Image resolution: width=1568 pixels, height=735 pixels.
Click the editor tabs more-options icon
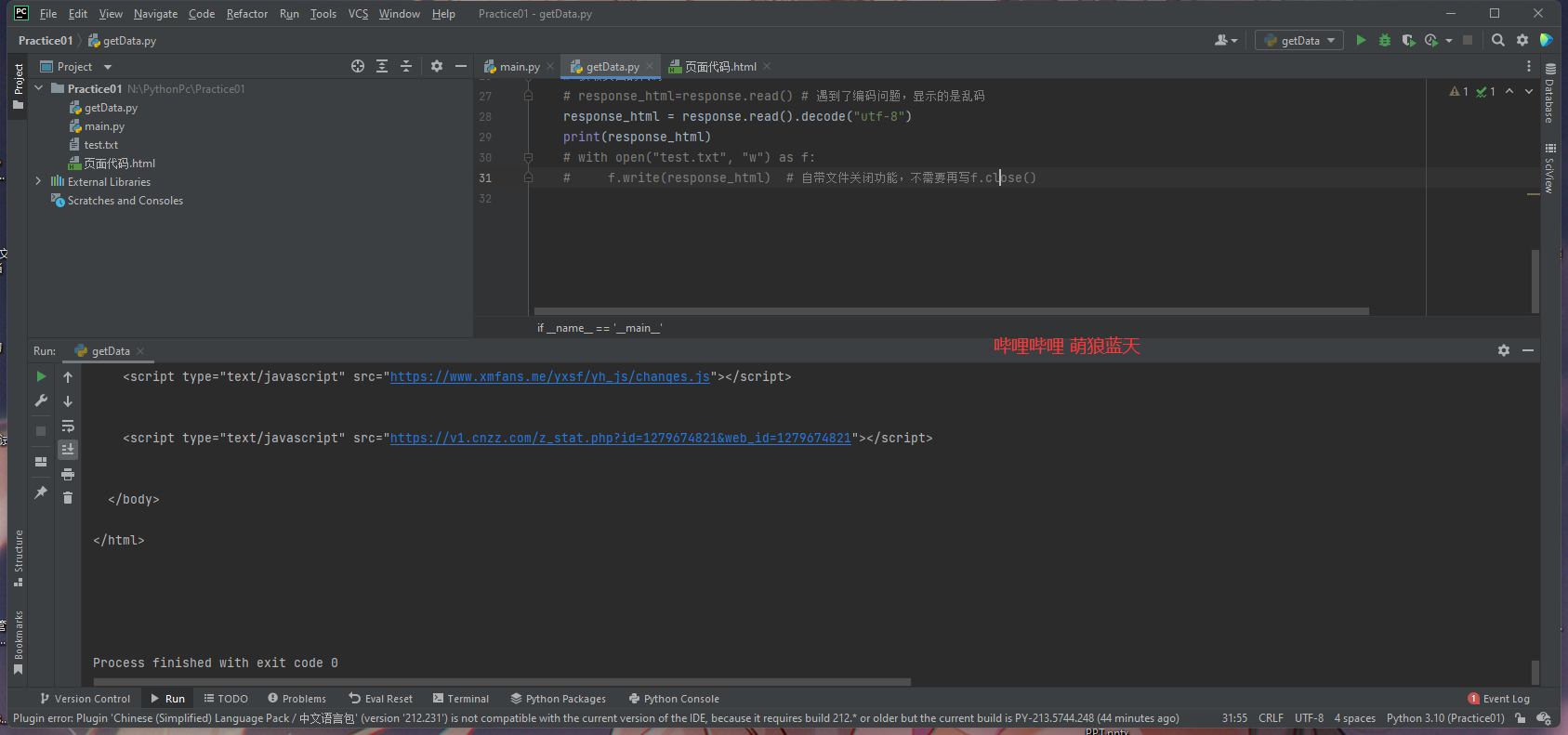click(1528, 66)
